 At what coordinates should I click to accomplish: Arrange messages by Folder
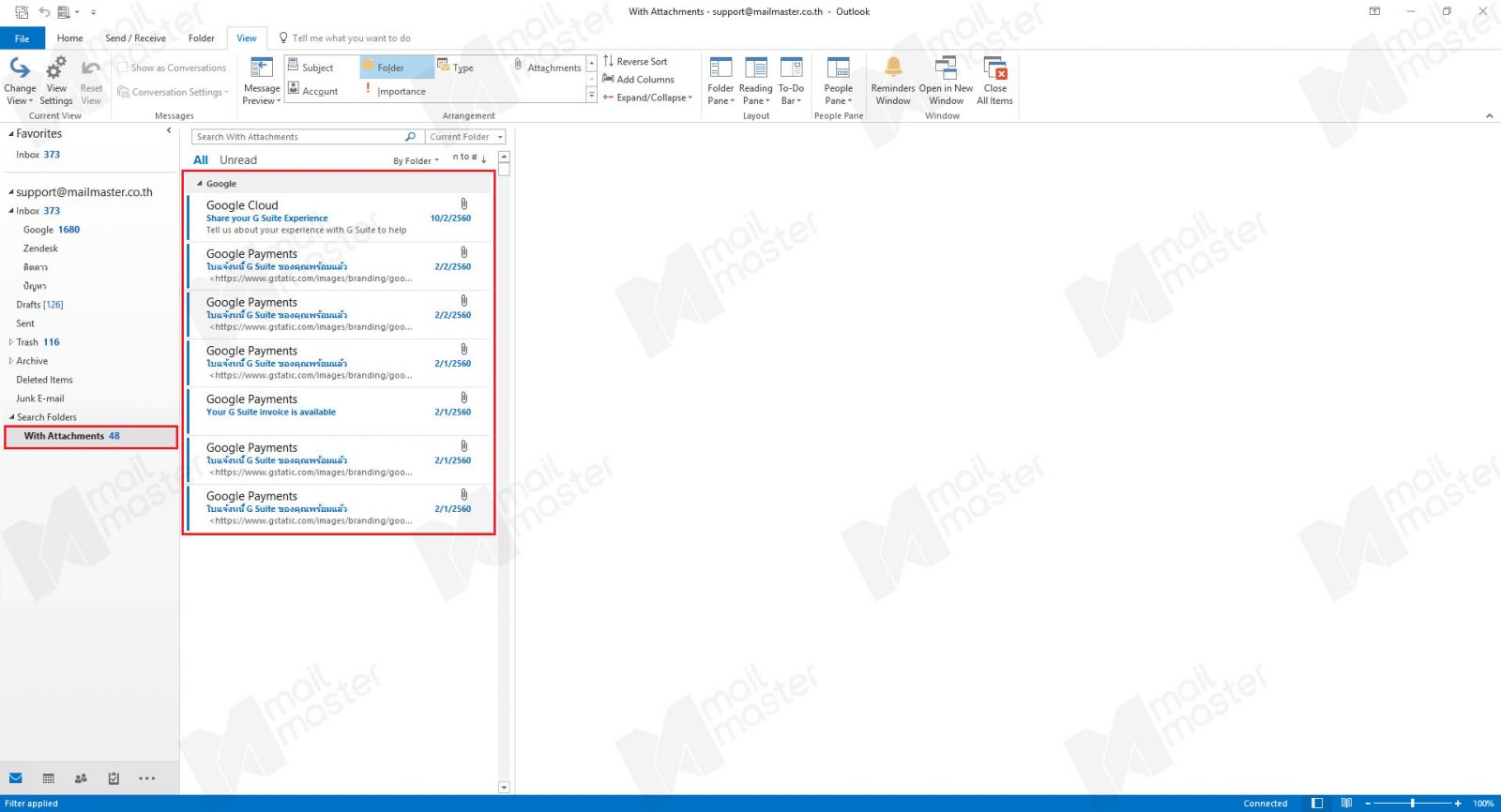coord(396,68)
